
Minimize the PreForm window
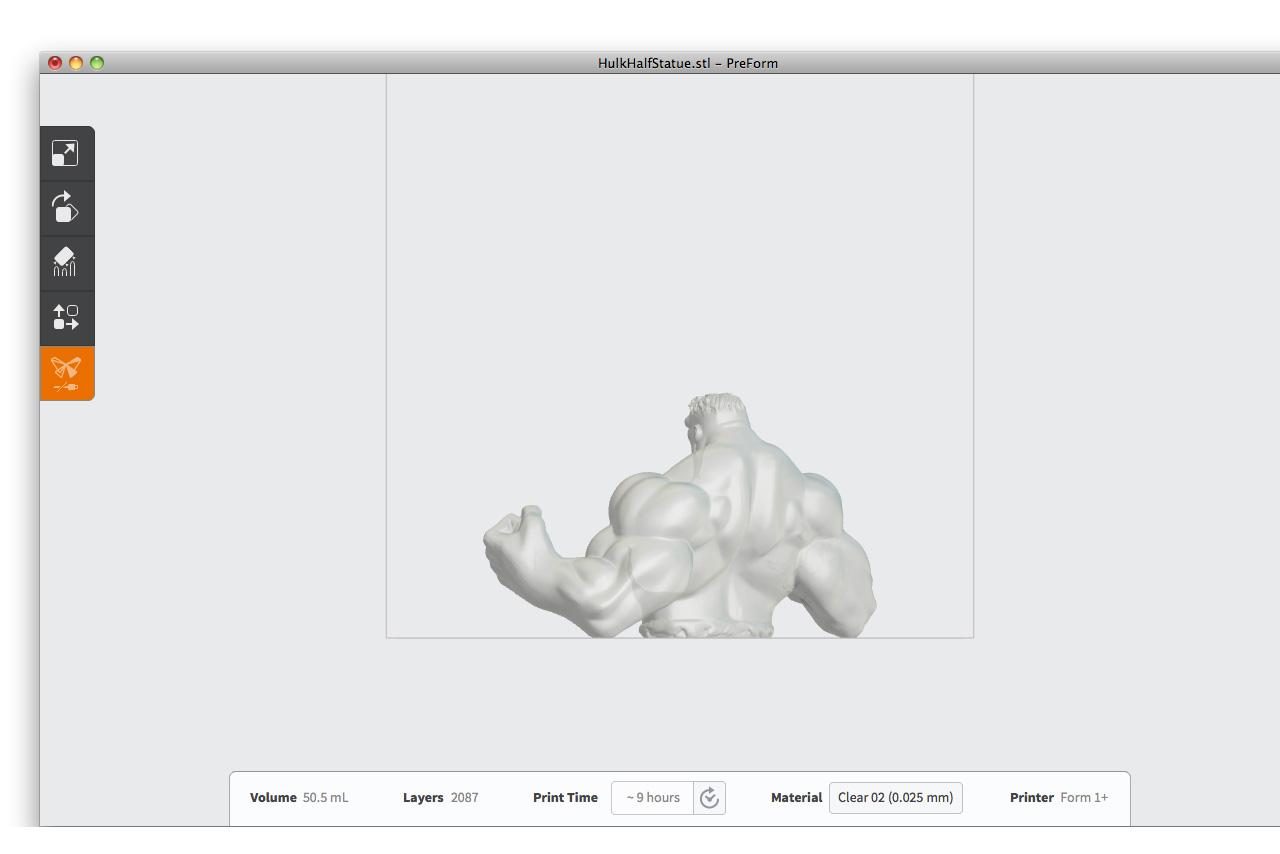point(76,63)
